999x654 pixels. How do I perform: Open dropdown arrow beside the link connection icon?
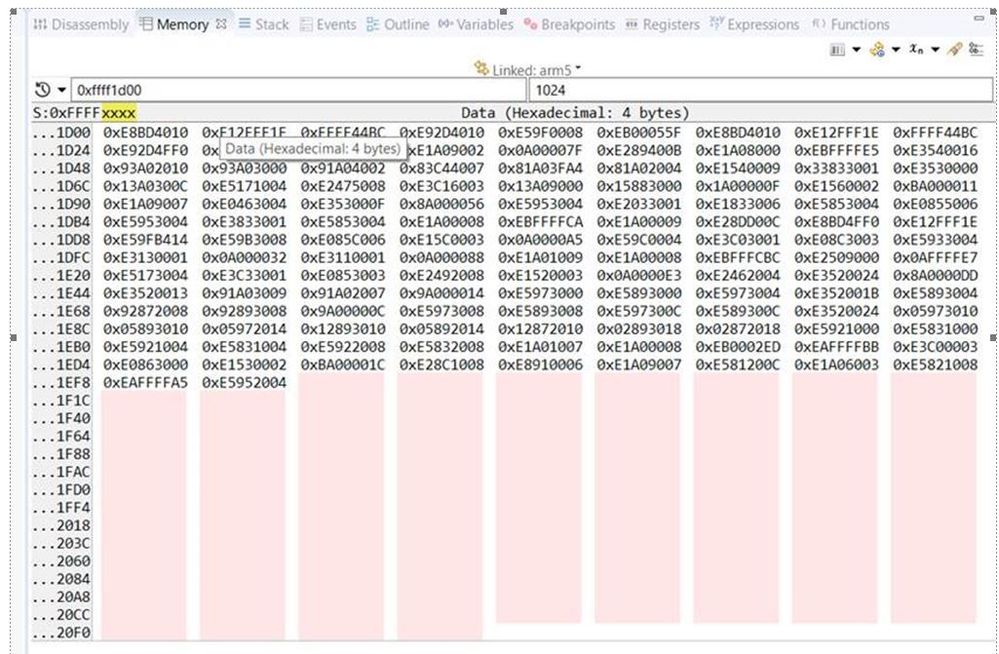(x=896, y=50)
